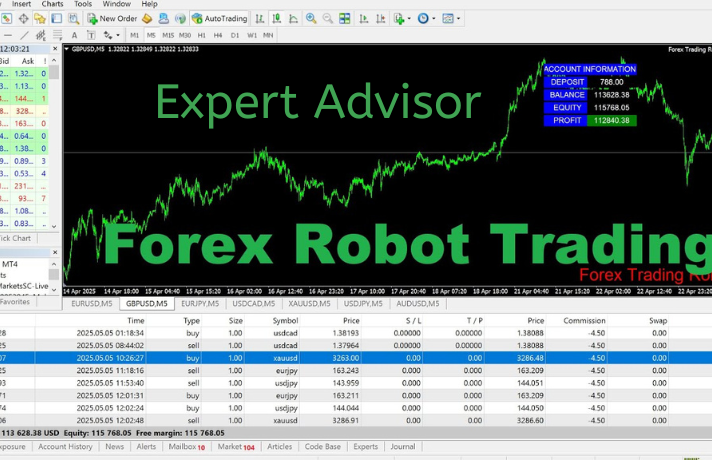This screenshot has width=712, height=460.
Task: Click the signals globe icon
Action: click(180, 19)
